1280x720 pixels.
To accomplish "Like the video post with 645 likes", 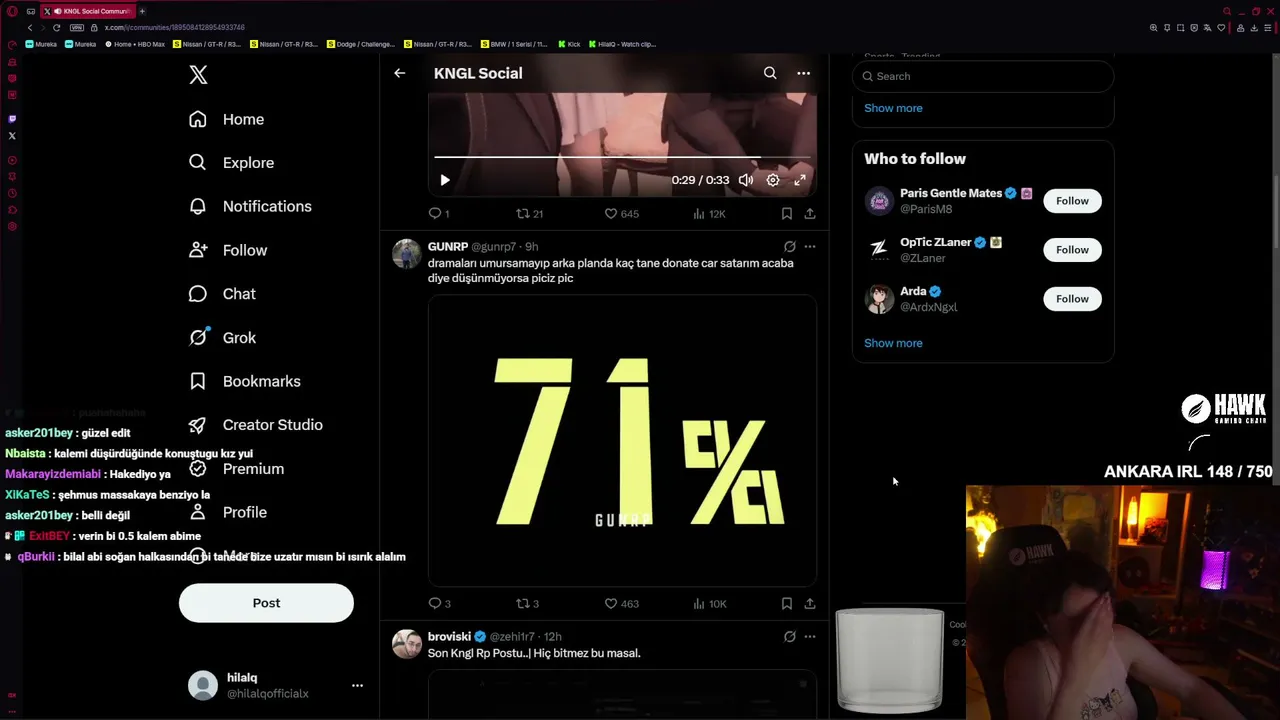I will click(x=621, y=214).
